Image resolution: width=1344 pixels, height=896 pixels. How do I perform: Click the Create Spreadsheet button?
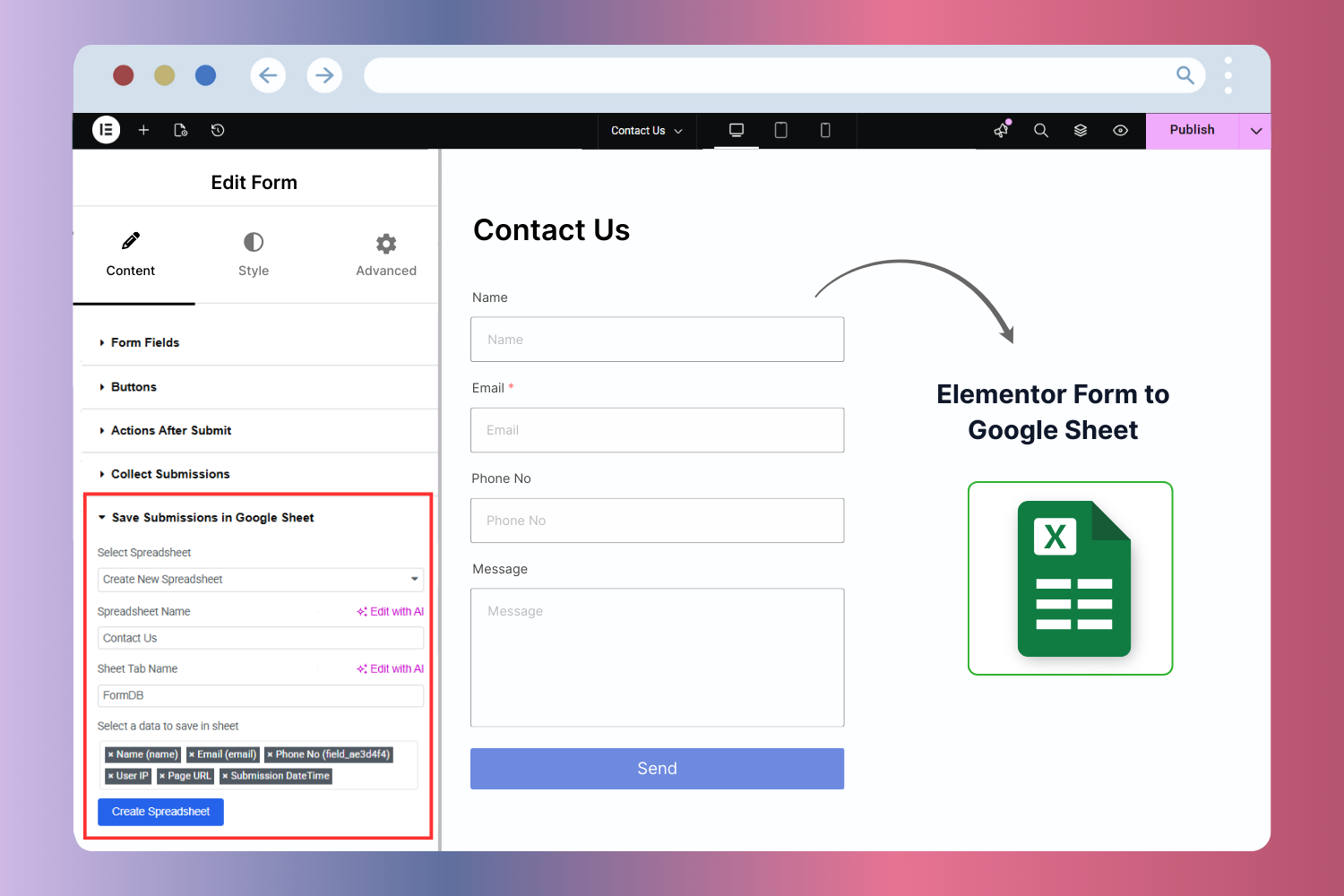click(x=160, y=812)
